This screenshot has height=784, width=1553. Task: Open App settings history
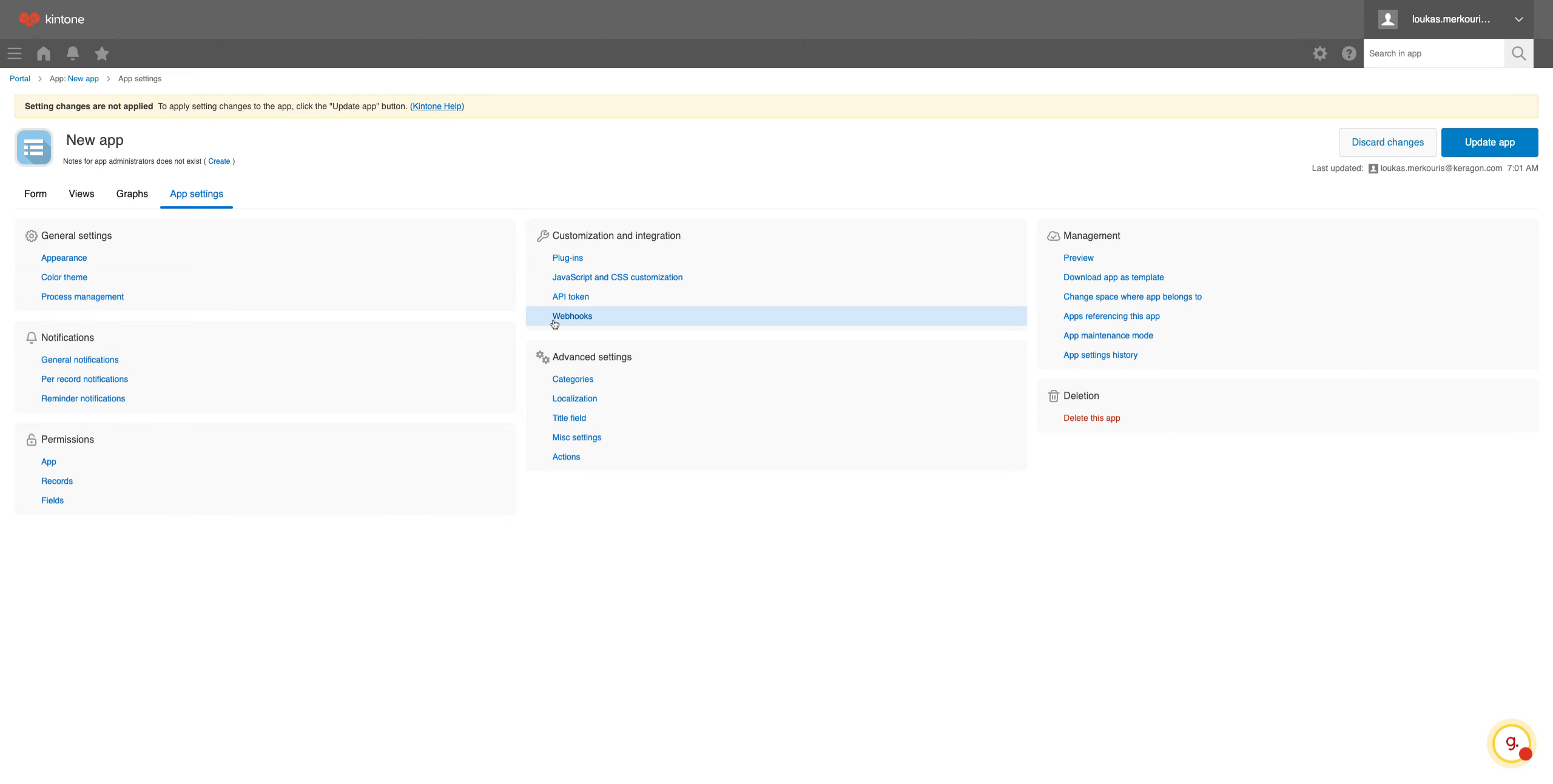point(1100,355)
